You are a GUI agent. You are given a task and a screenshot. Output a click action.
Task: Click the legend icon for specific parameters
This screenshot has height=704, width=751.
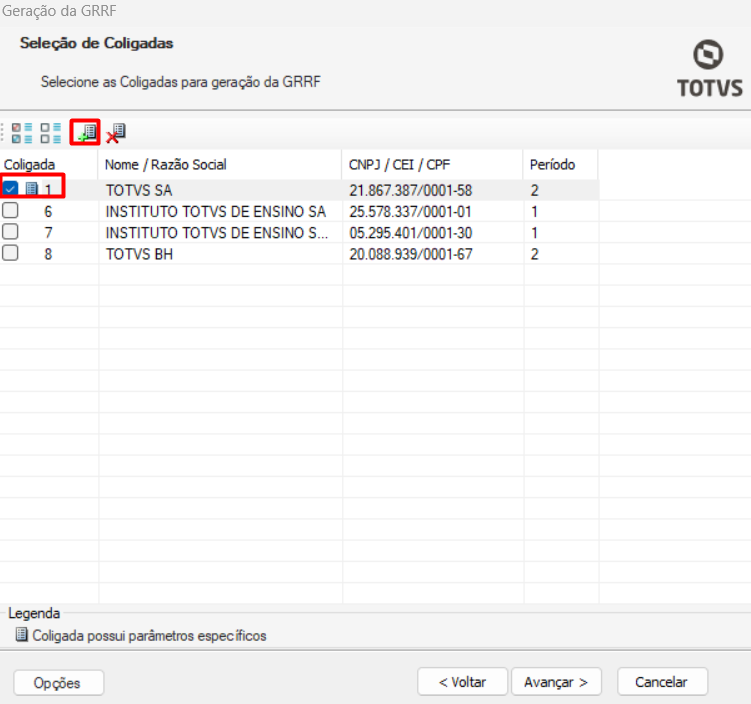(x=22, y=635)
